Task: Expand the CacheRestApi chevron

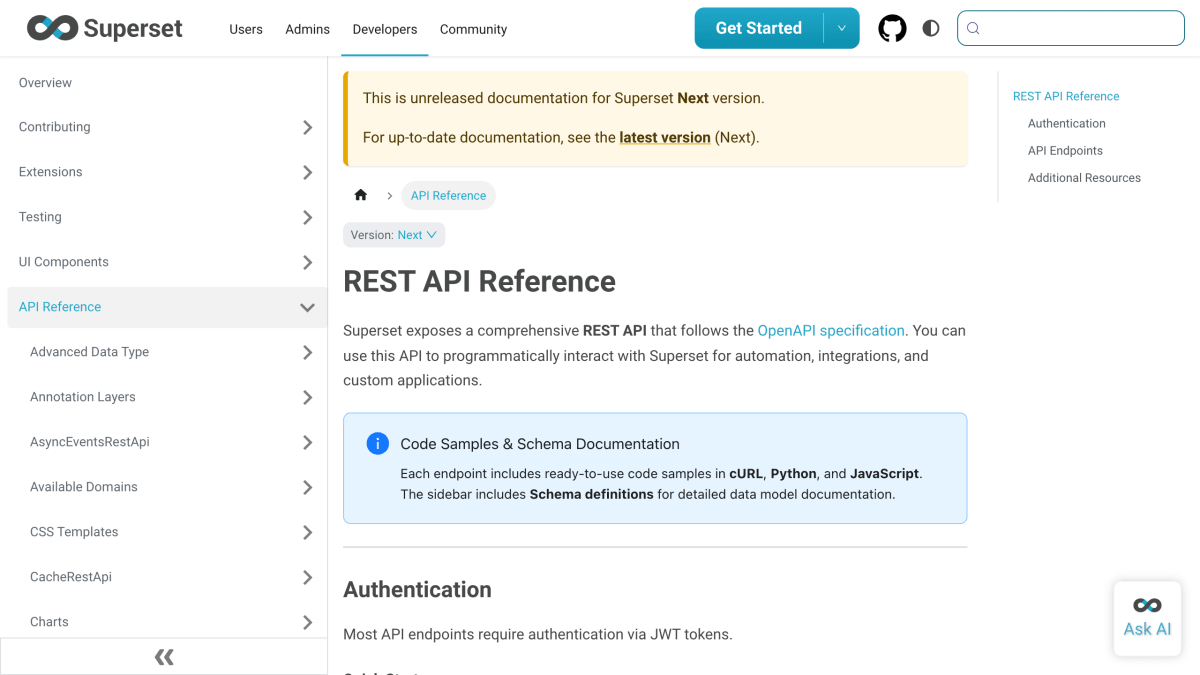Action: tap(307, 577)
